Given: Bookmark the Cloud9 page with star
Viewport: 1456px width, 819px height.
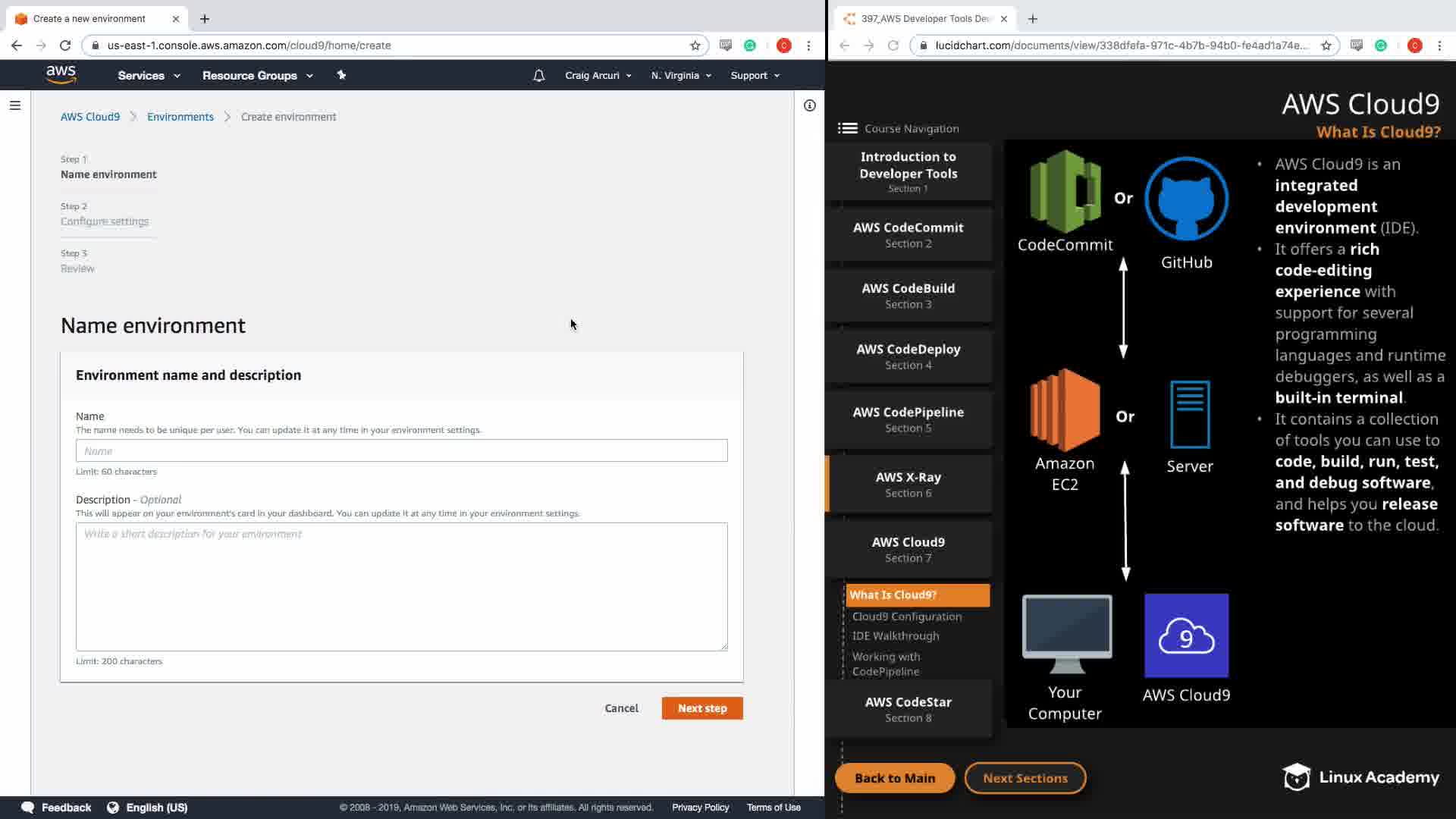Looking at the screenshot, I should point(695,45).
